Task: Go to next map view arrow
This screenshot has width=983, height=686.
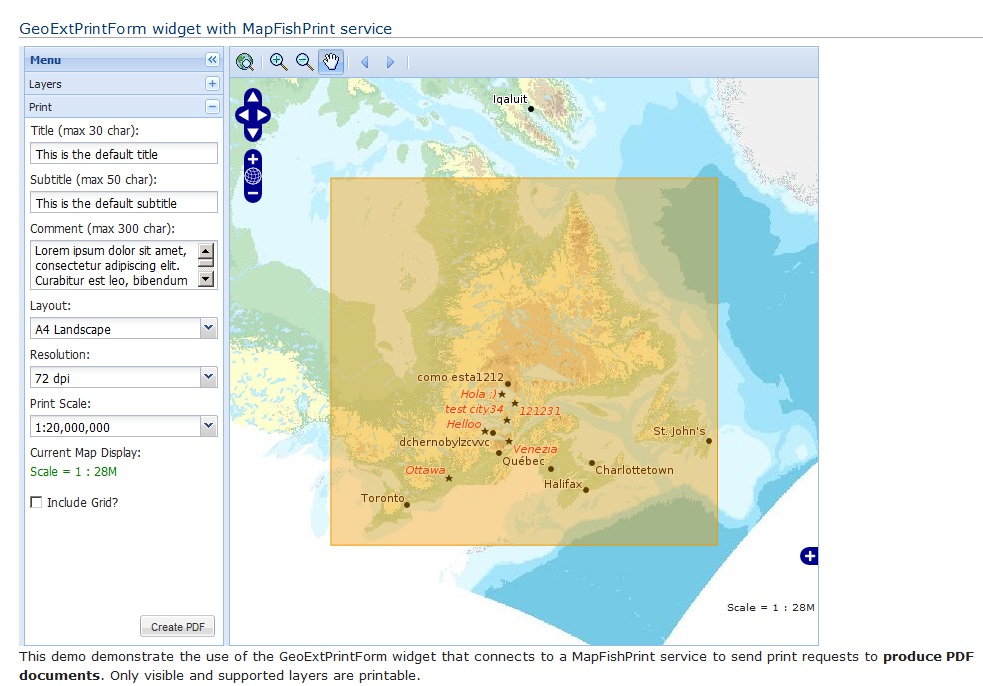Action: click(x=390, y=62)
